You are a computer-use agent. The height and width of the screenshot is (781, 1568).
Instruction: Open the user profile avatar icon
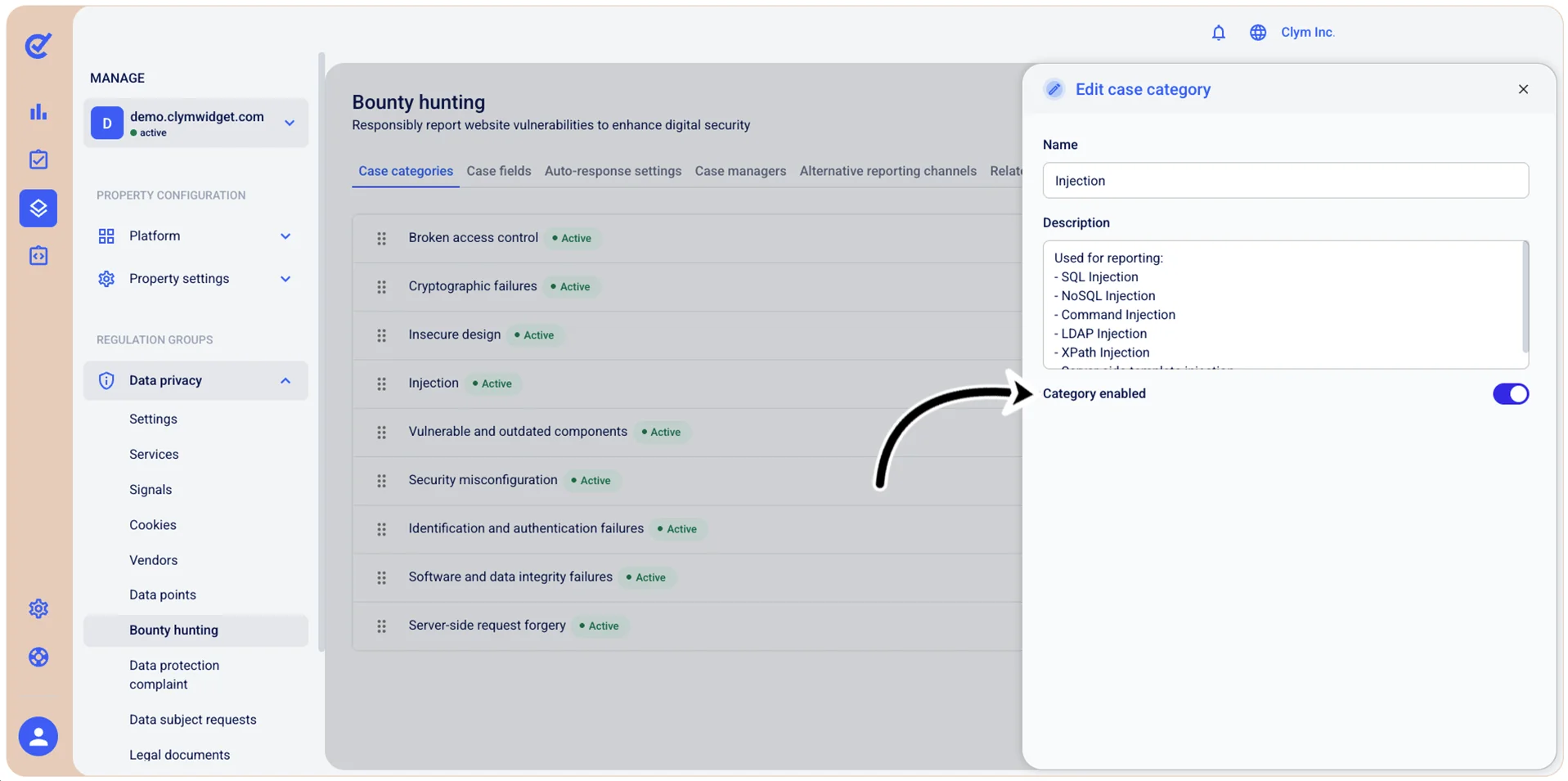click(x=38, y=737)
